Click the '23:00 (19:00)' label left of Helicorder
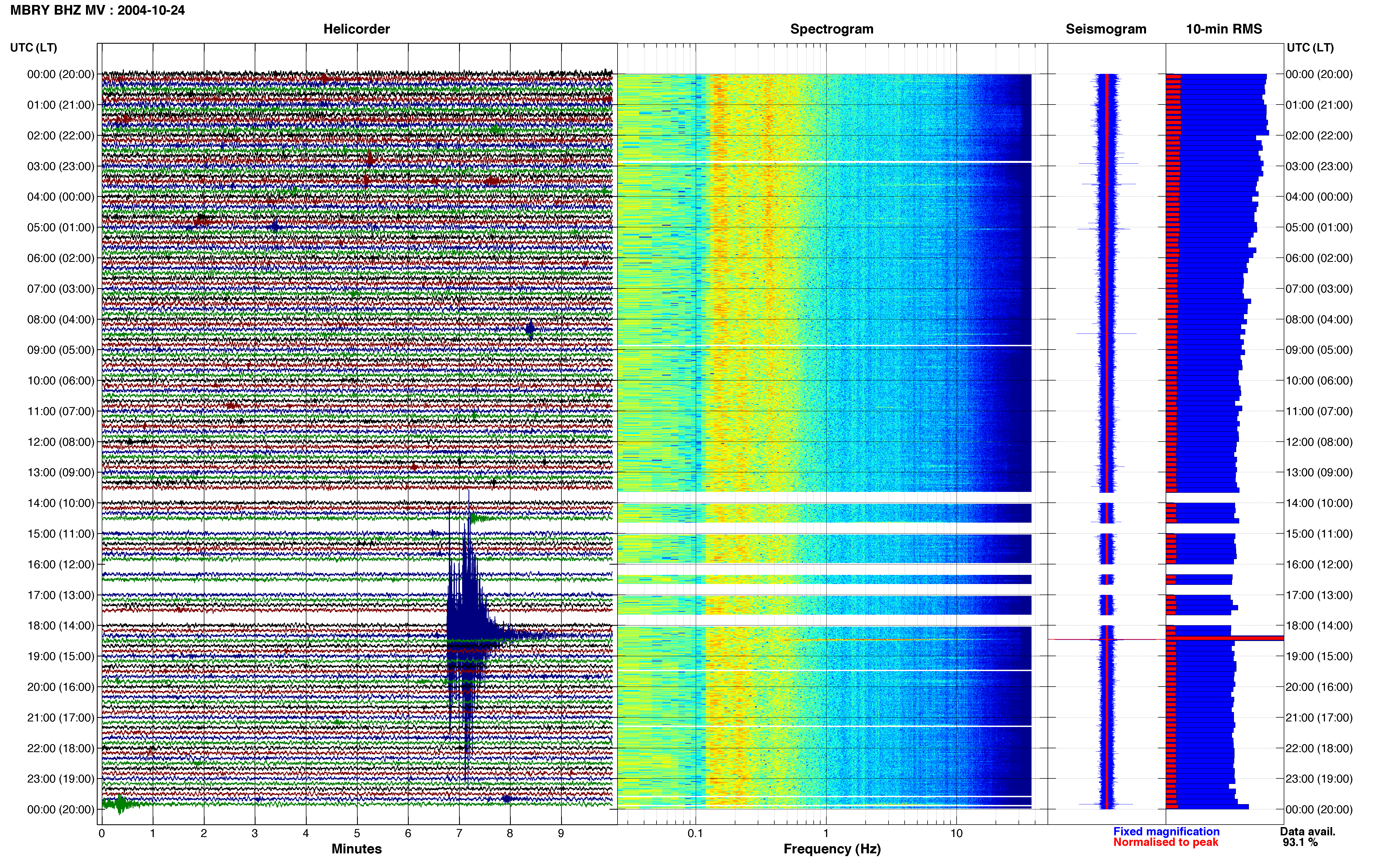Viewport: 1388px width, 868px height. [x=61, y=779]
